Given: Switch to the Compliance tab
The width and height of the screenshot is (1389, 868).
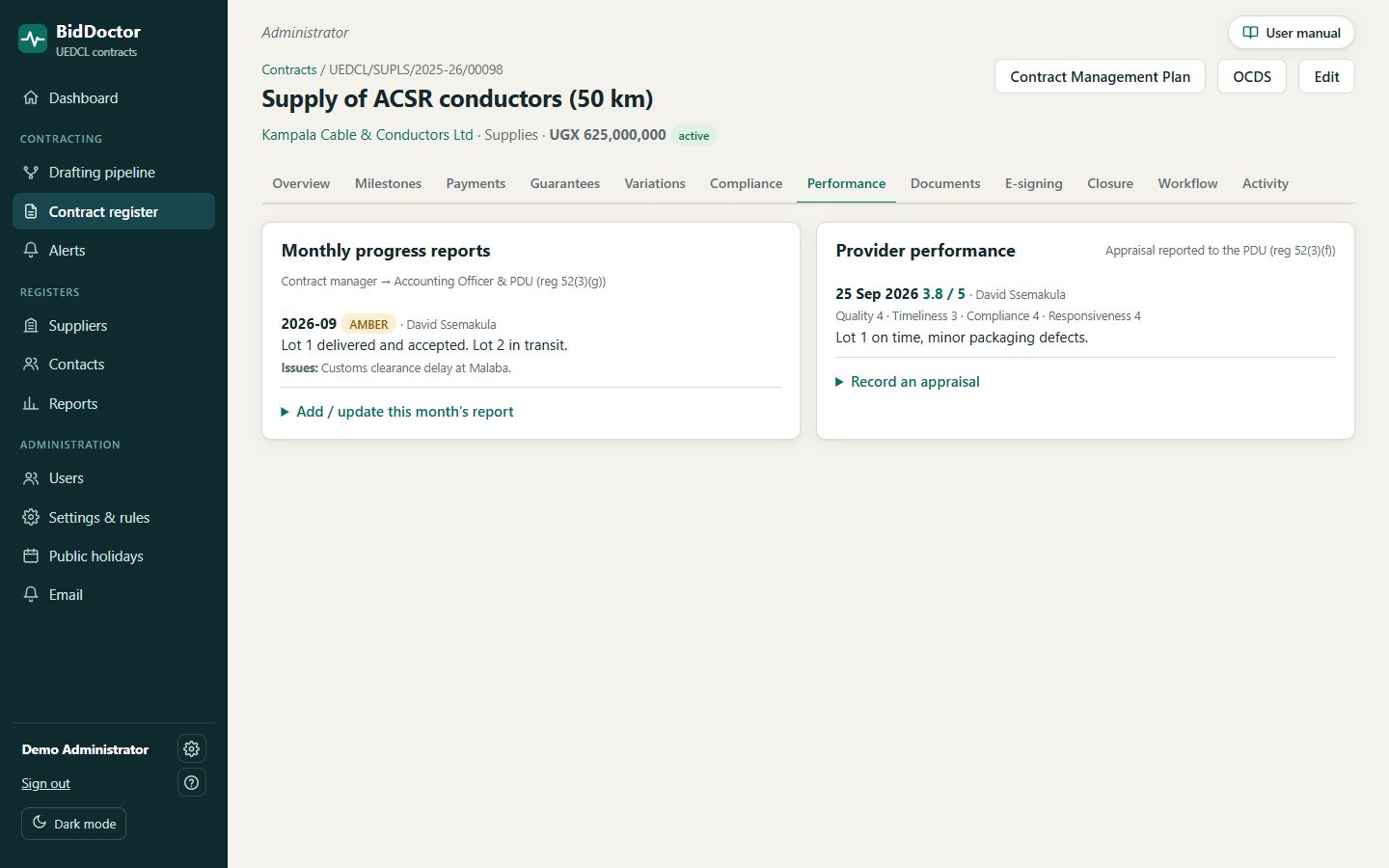Looking at the screenshot, I should click(746, 183).
